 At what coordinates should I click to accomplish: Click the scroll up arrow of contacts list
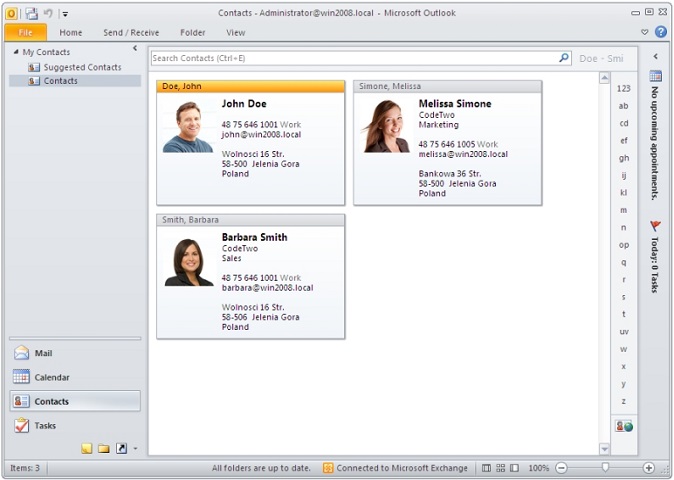tap(604, 78)
